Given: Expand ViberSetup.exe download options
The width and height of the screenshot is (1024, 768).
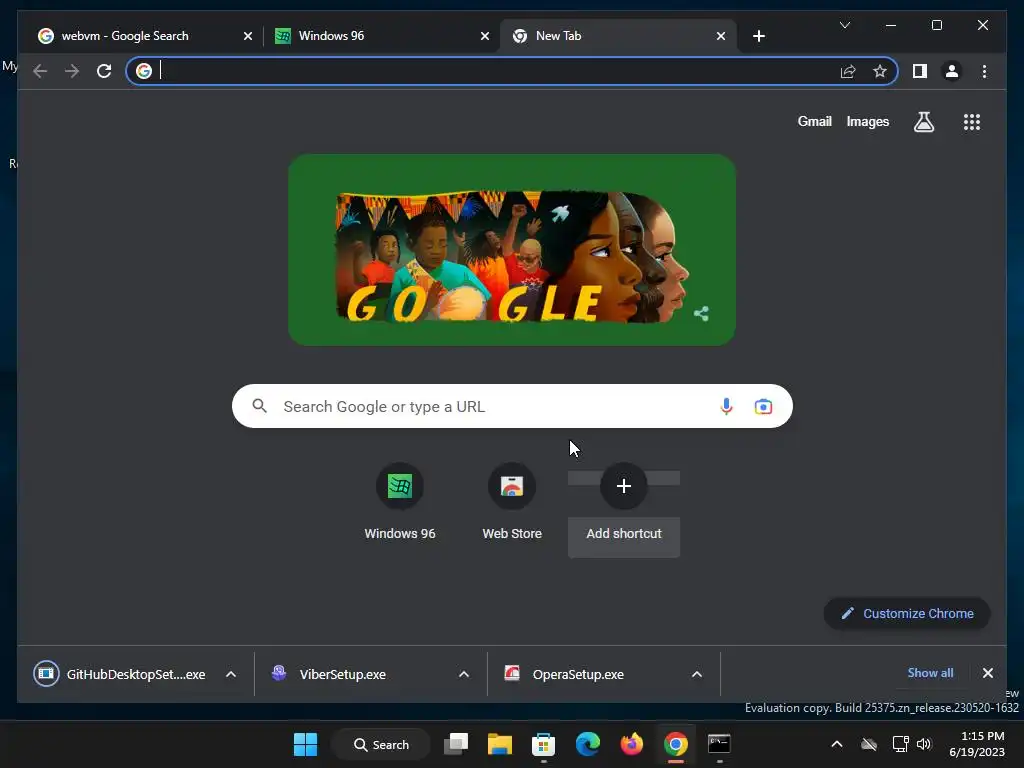Looking at the screenshot, I should click(464, 675).
